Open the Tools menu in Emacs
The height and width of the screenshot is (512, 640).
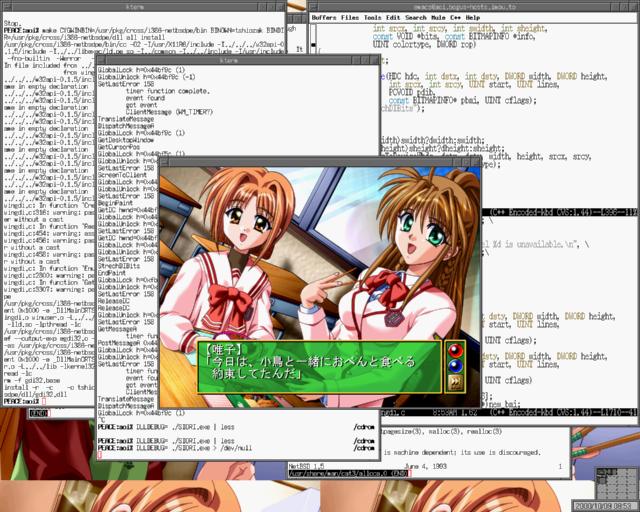[x=372, y=18]
